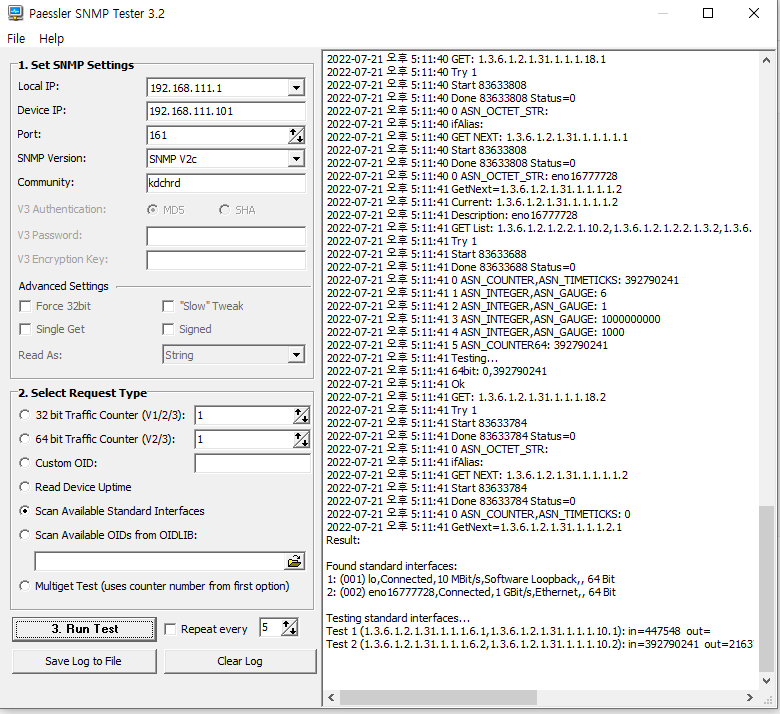Screen dimensions: 780x714
Task: Click 'Testing standard interfaces...' log line
Action: tap(397, 617)
